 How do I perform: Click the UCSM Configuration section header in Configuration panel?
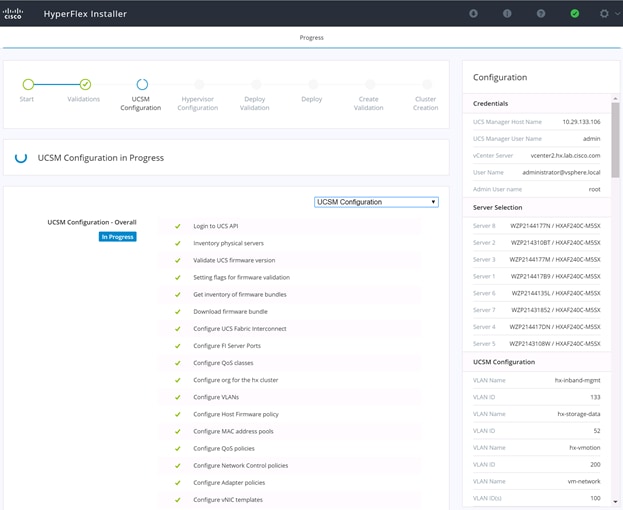pyautogui.click(x=504, y=362)
